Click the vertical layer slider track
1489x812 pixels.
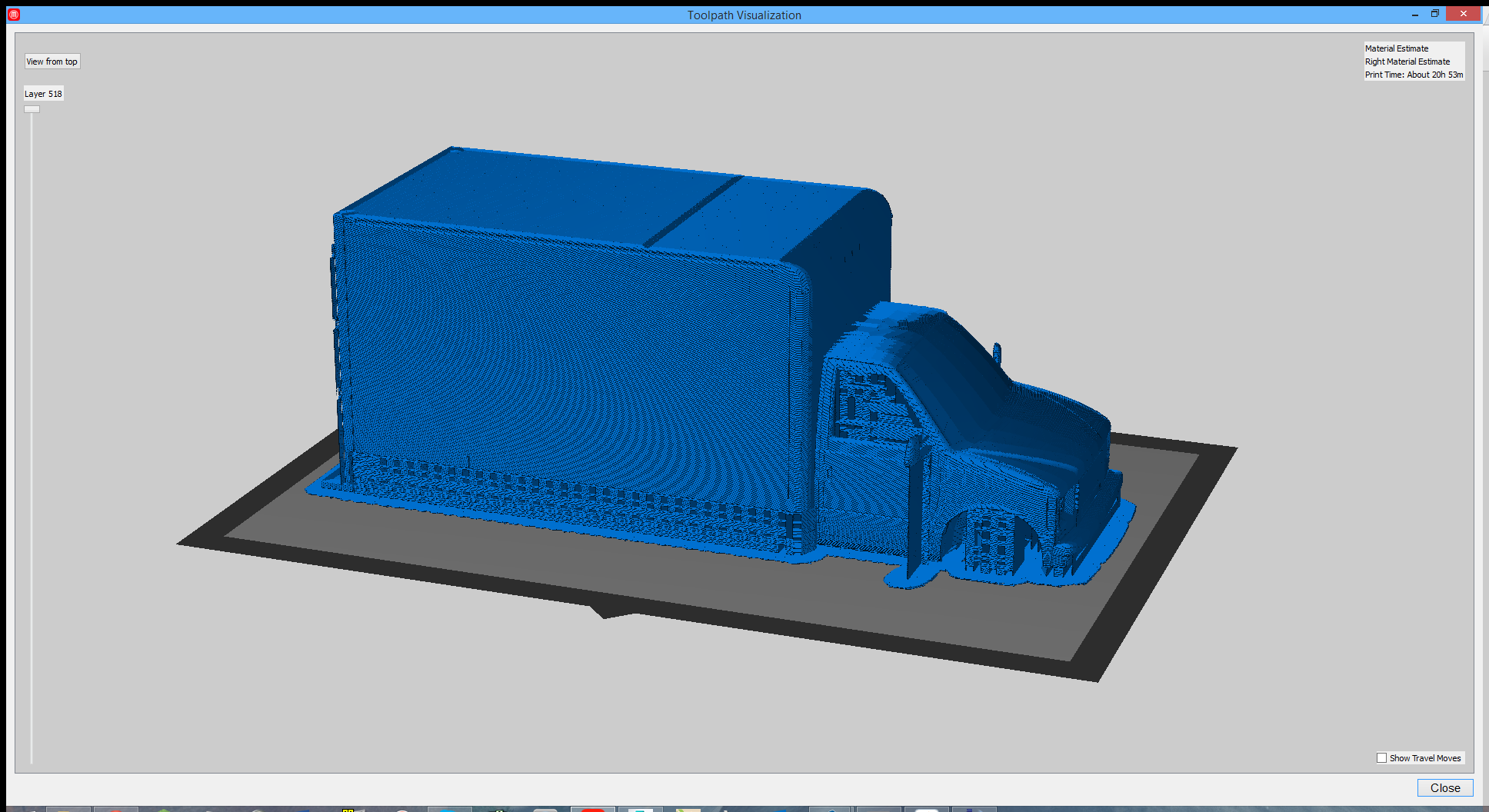32,438
